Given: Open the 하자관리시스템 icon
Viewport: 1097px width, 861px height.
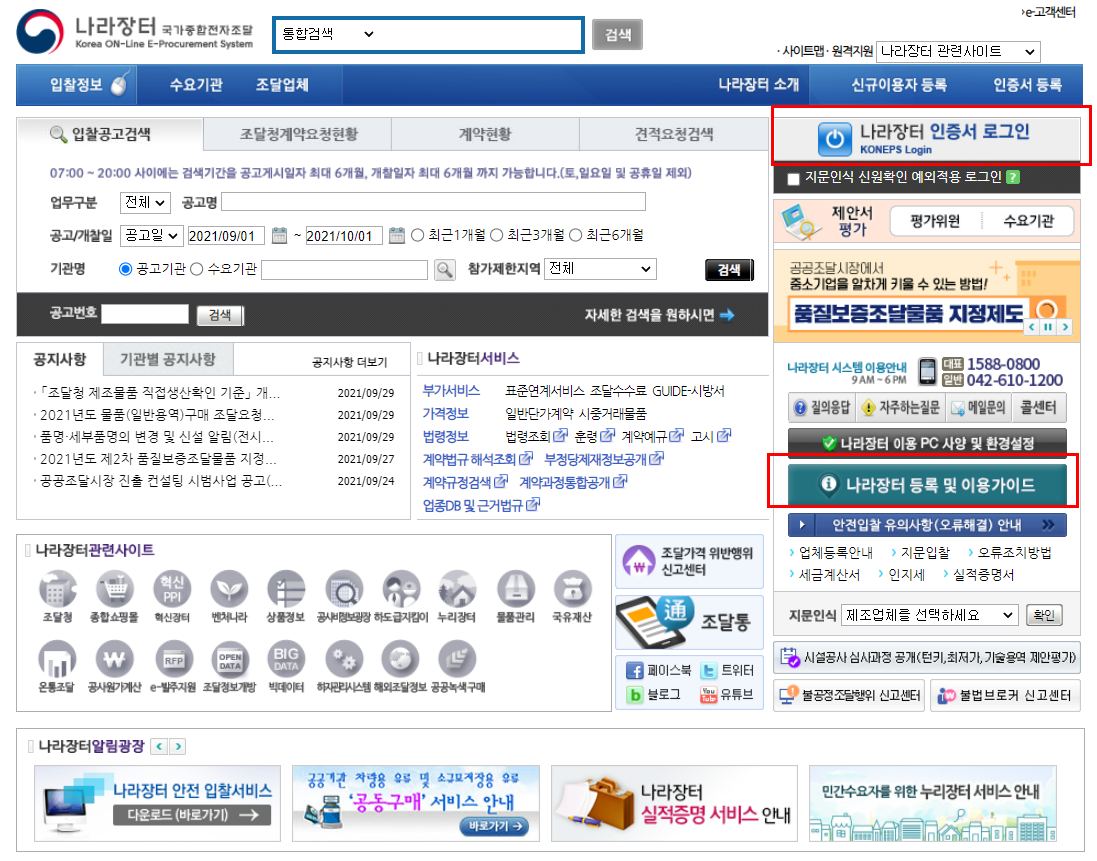Looking at the screenshot, I should coord(345,659).
